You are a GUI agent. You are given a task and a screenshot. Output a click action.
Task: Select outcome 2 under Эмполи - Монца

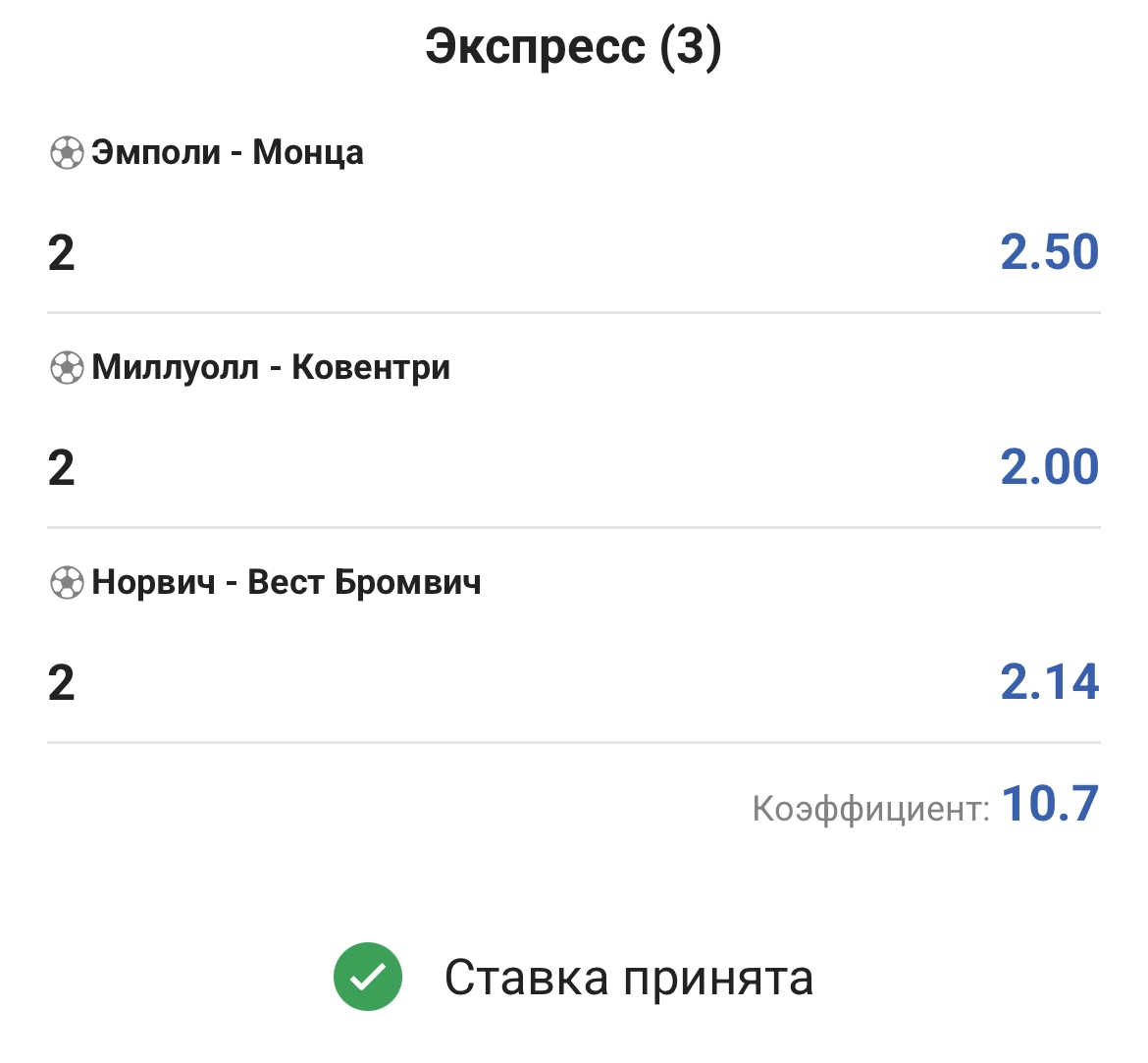61,253
